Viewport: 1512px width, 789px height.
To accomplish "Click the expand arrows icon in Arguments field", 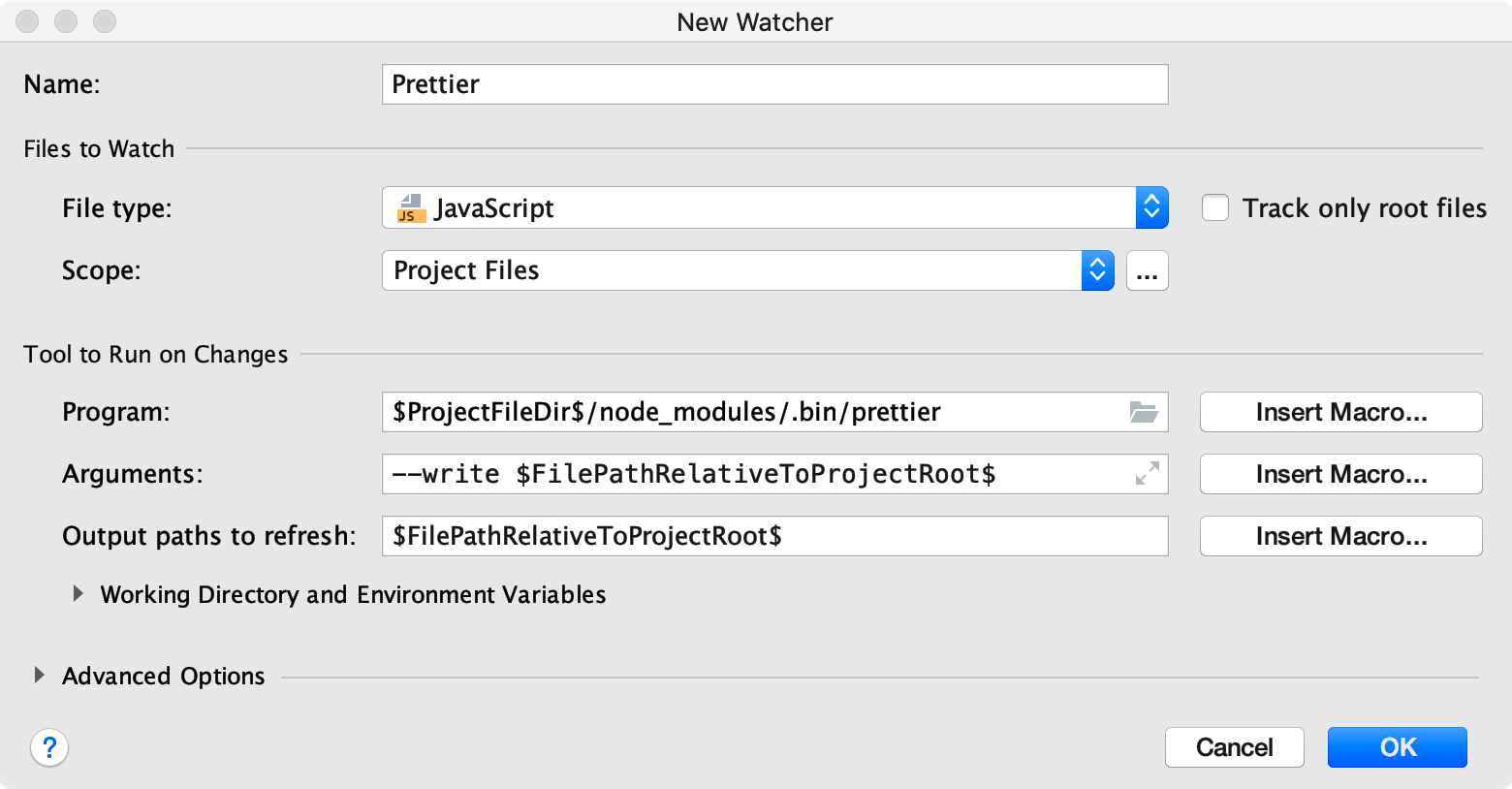I will (x=1147, y=474).
